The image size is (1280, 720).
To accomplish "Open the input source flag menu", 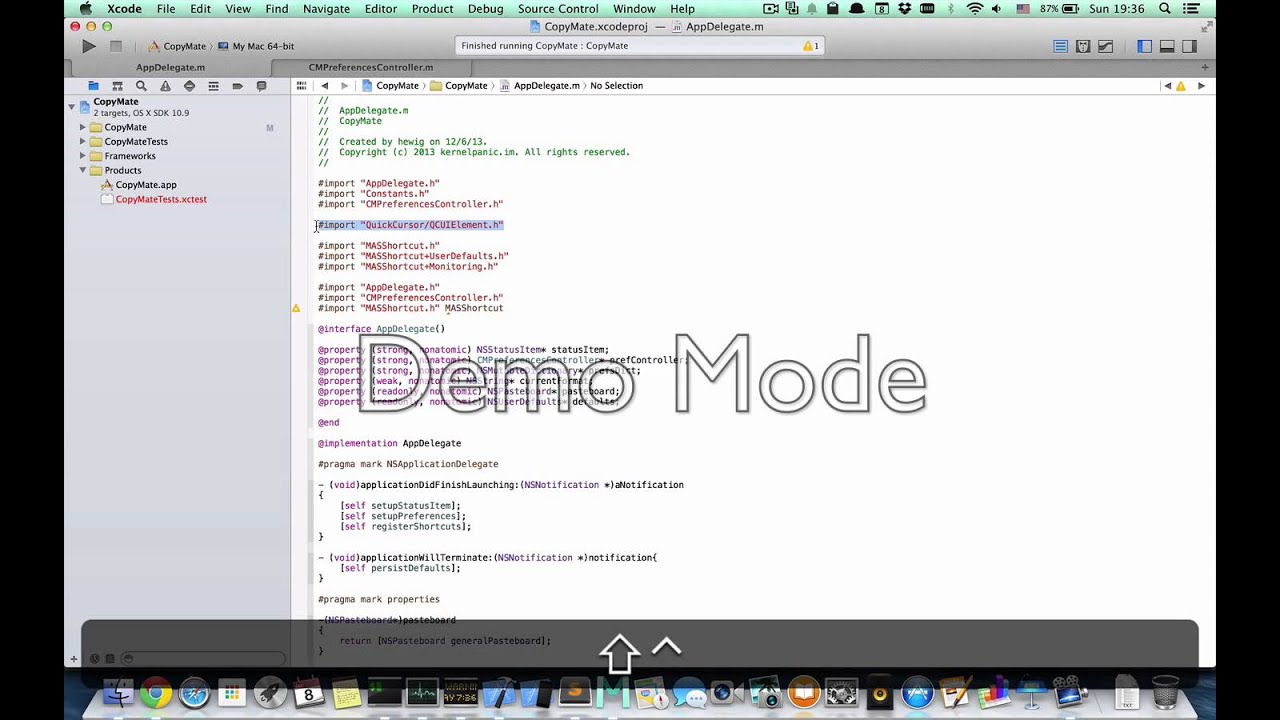I will click(1022, 8).
